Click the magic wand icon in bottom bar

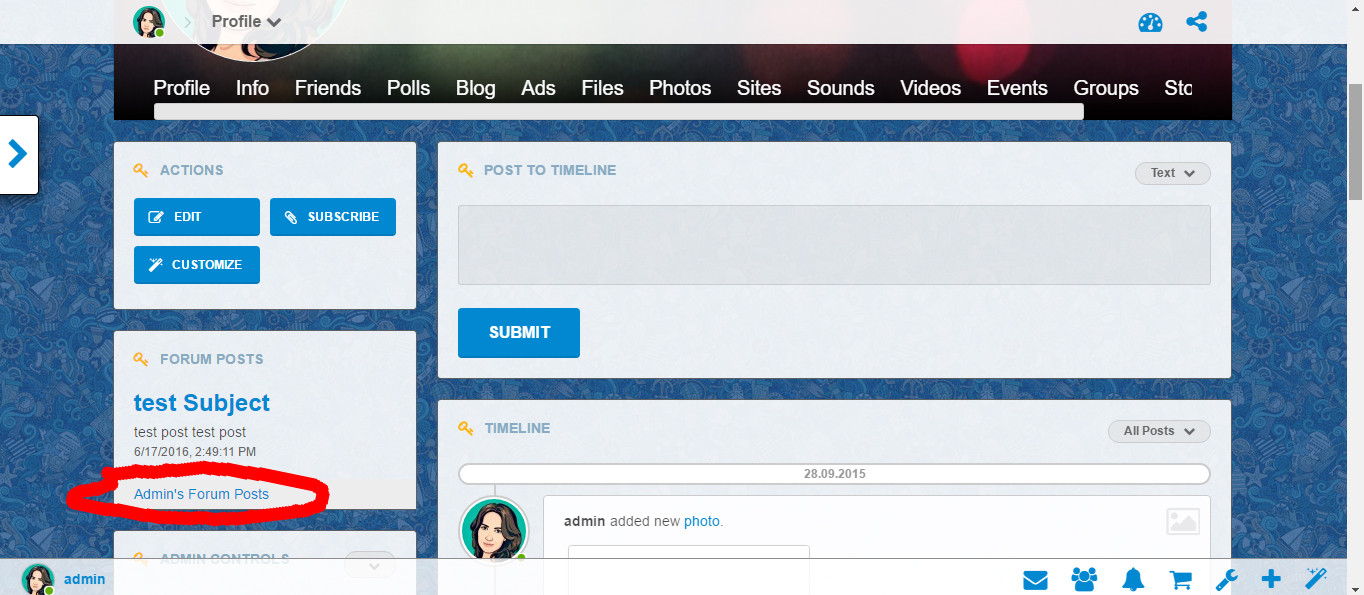tap(1316, 578)
